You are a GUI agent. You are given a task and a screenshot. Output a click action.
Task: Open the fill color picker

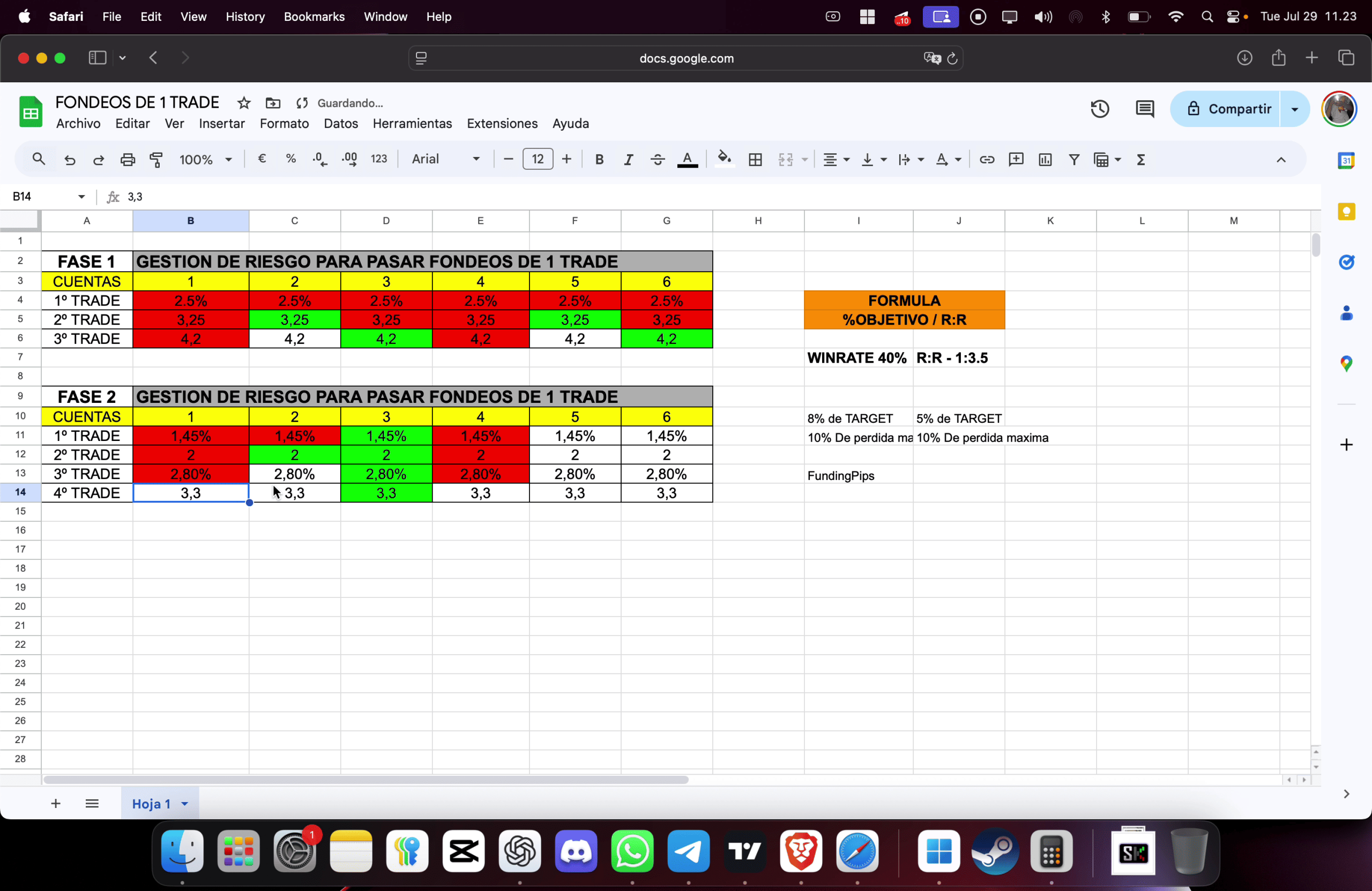(724, 160)
